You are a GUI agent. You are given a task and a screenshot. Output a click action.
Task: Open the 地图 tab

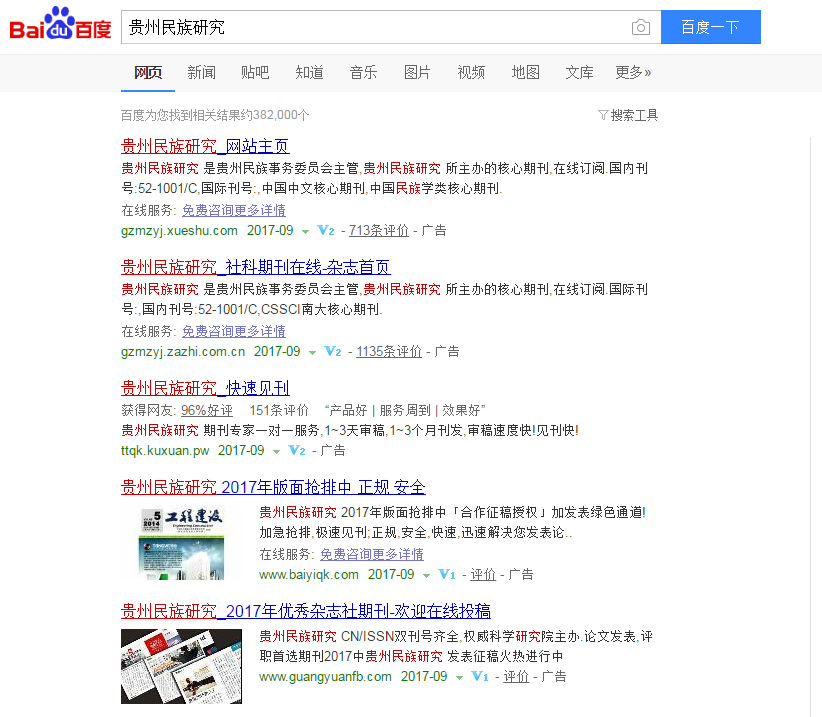point(525,72)
